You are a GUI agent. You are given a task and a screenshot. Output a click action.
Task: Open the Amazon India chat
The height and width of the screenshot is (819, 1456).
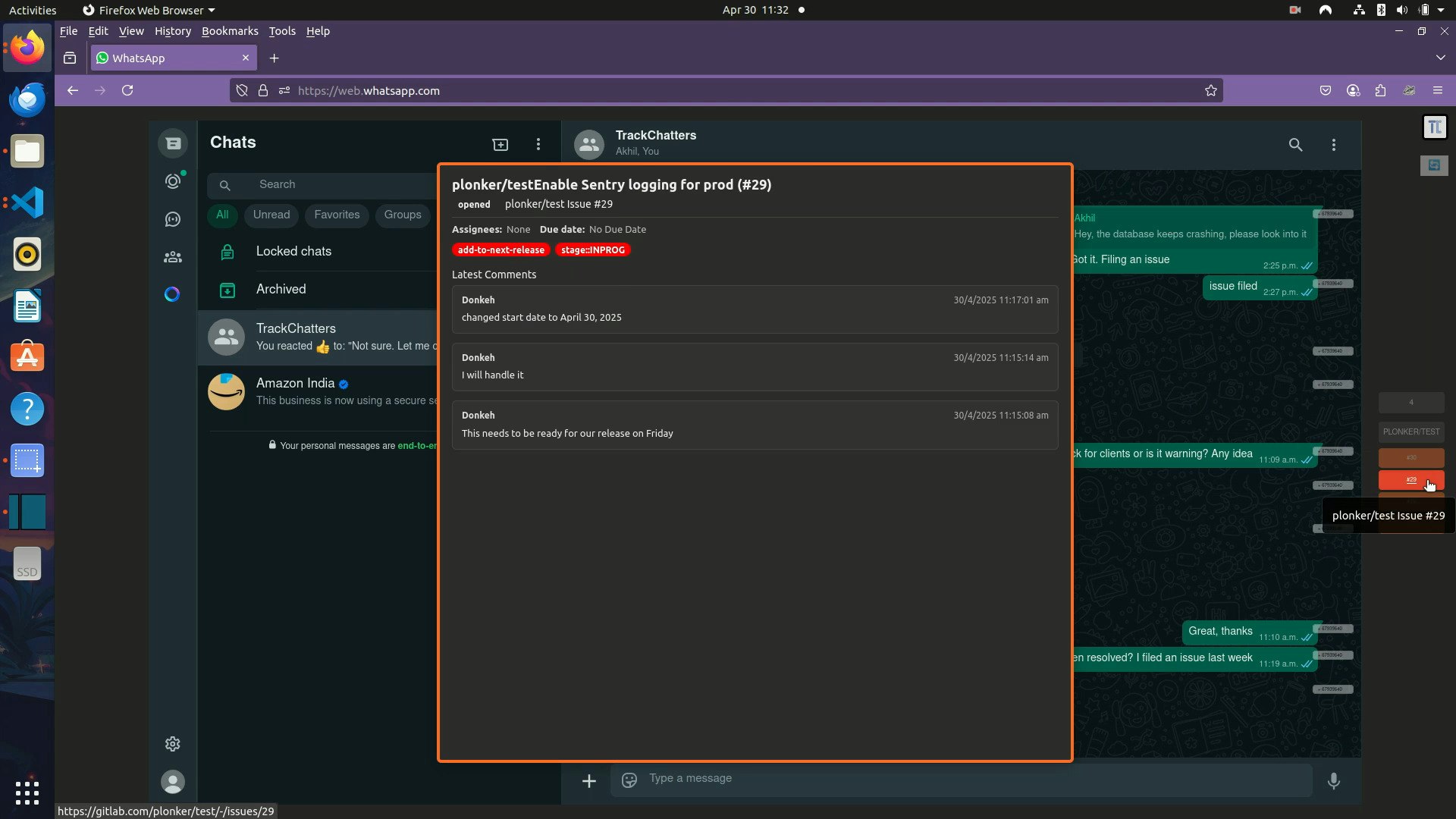click(318, 392)
